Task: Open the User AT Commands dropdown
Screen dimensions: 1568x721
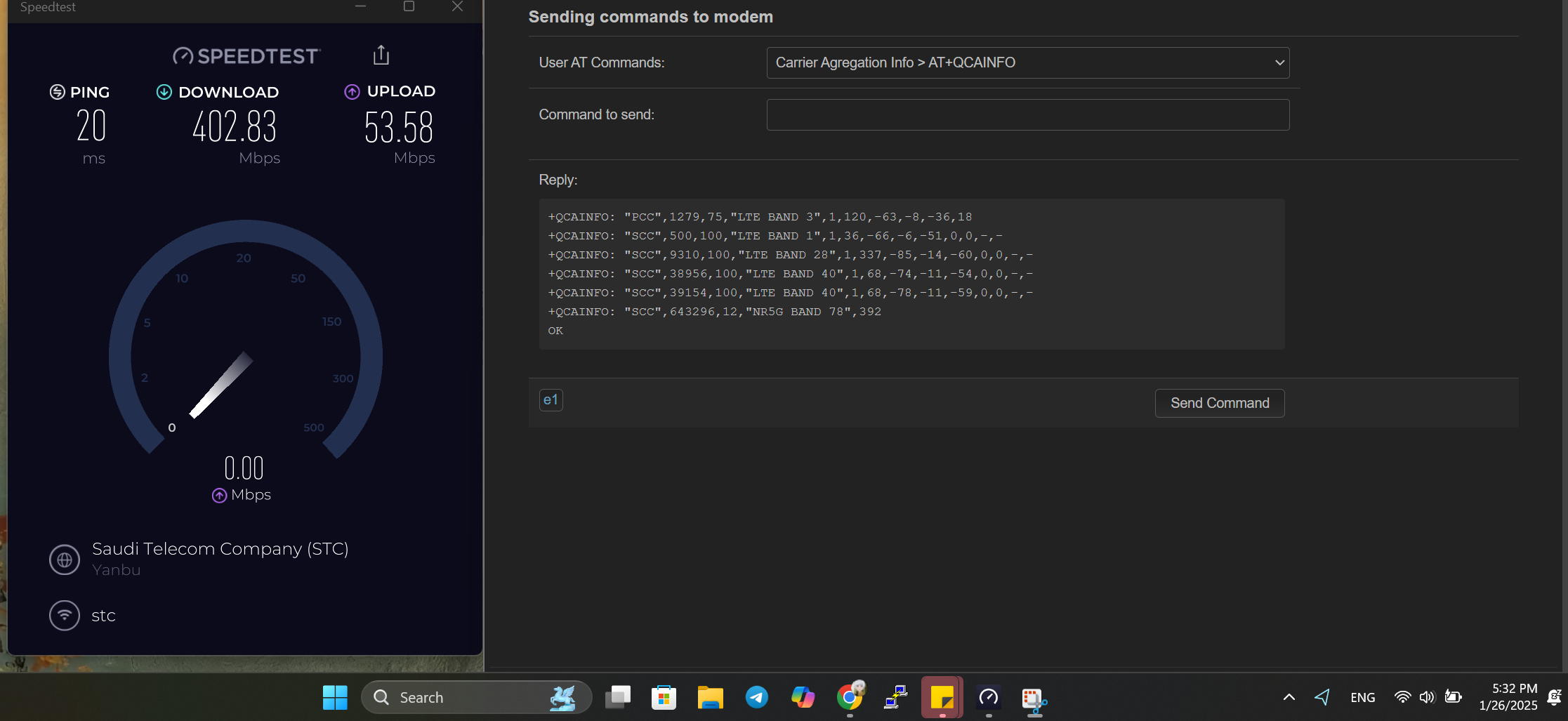Action: (x=1028, y=62)
